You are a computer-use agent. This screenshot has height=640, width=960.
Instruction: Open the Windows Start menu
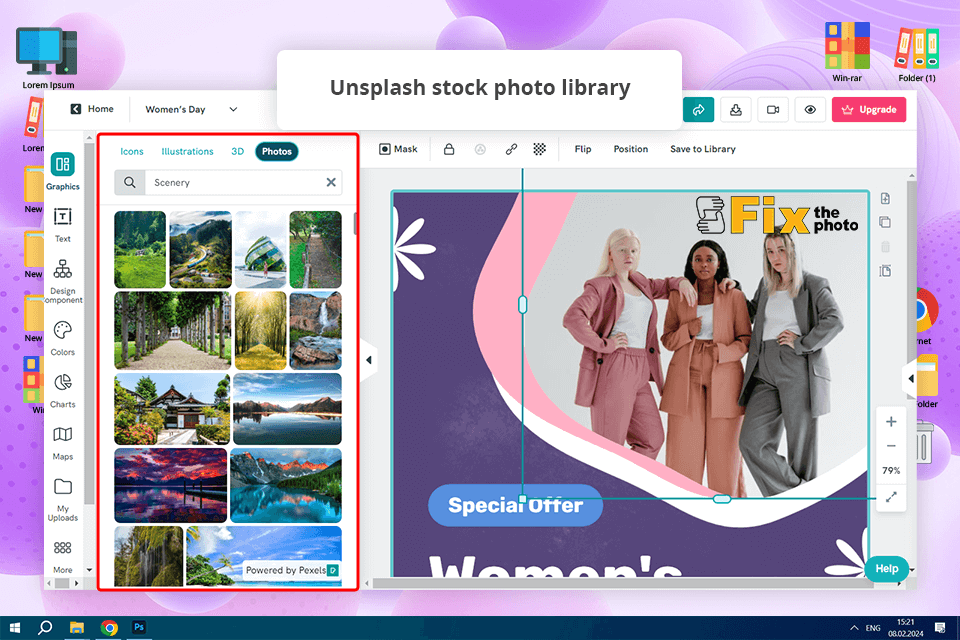15,628
